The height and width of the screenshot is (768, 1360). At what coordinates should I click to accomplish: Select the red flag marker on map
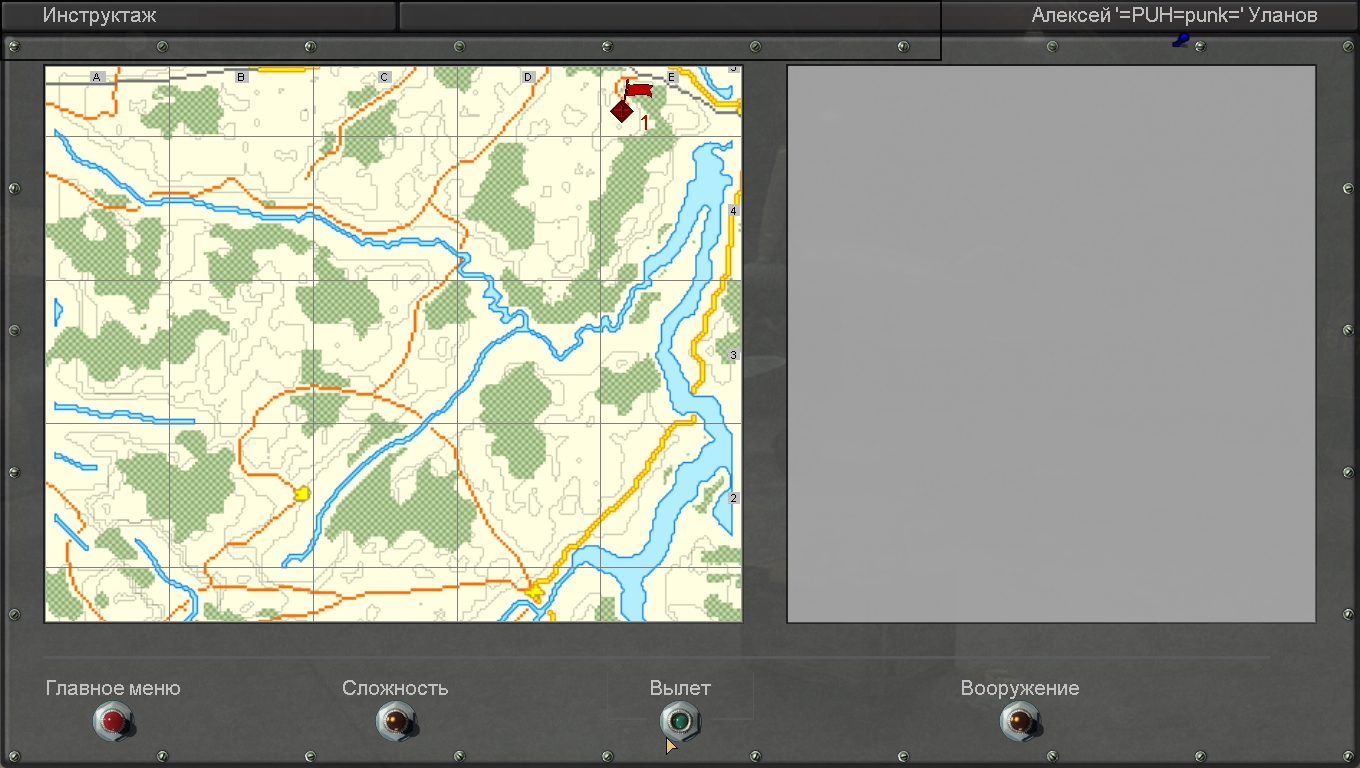click(x=637, y=90)
